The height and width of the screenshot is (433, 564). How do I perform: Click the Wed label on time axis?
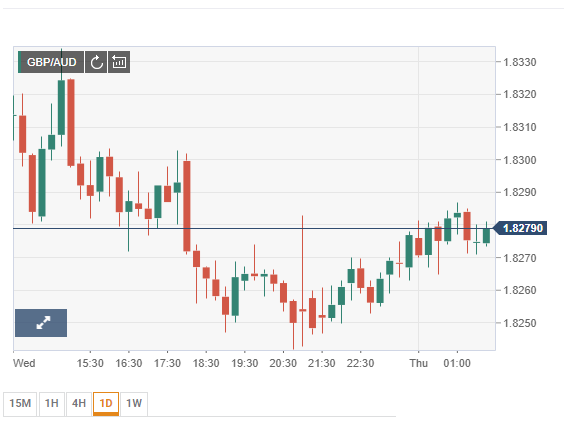(x=24, y=363)
